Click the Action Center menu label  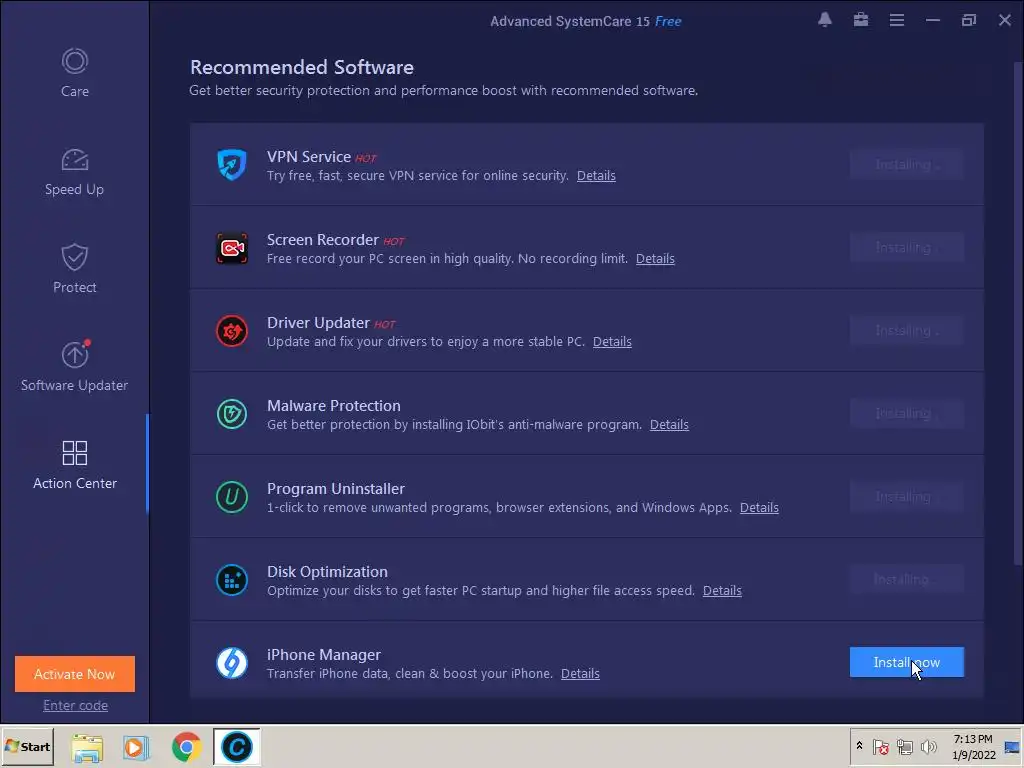(74, 483)
